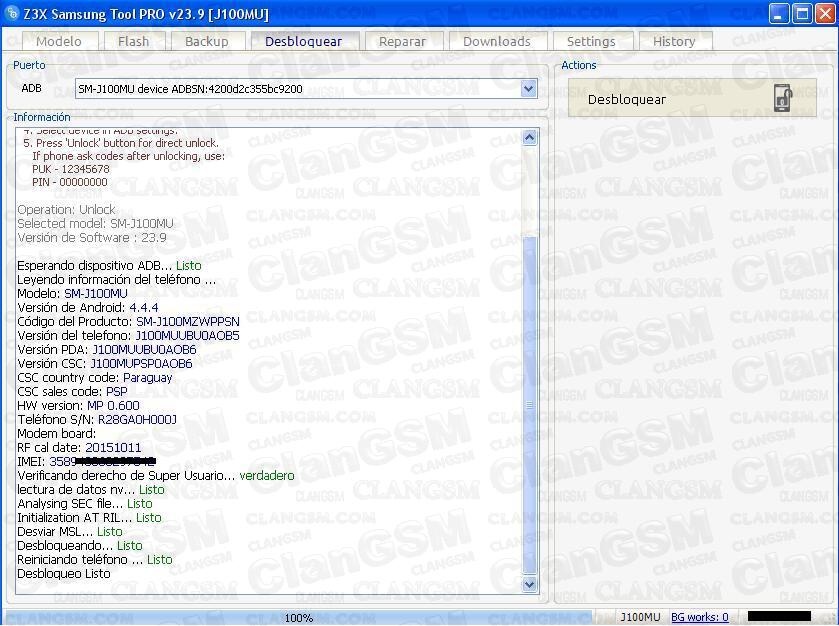Close the Z3X Samsung Tool window
This screenshot has width=839, height=626.
825,13
